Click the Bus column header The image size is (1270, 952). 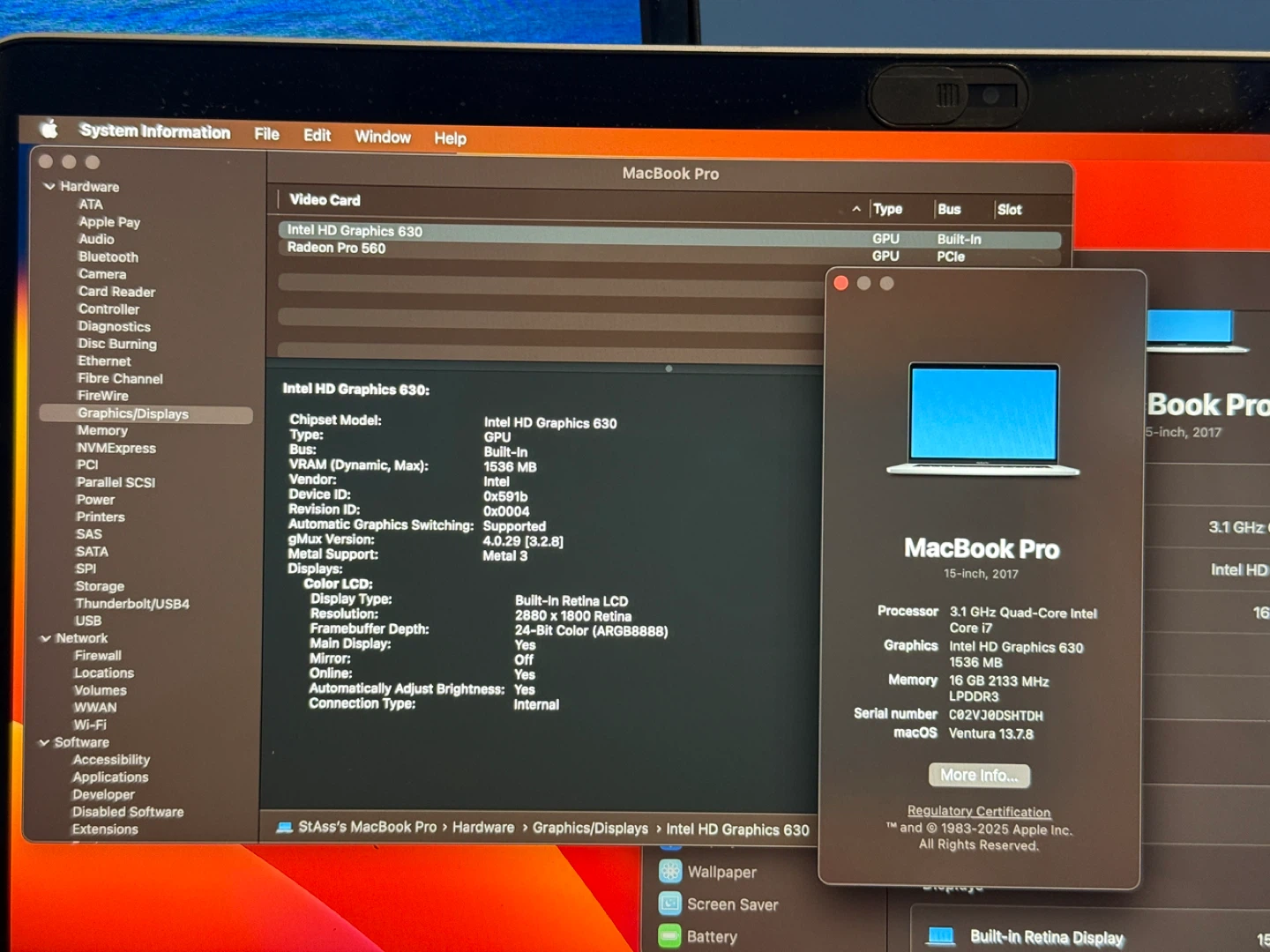(x=949, y=209)
